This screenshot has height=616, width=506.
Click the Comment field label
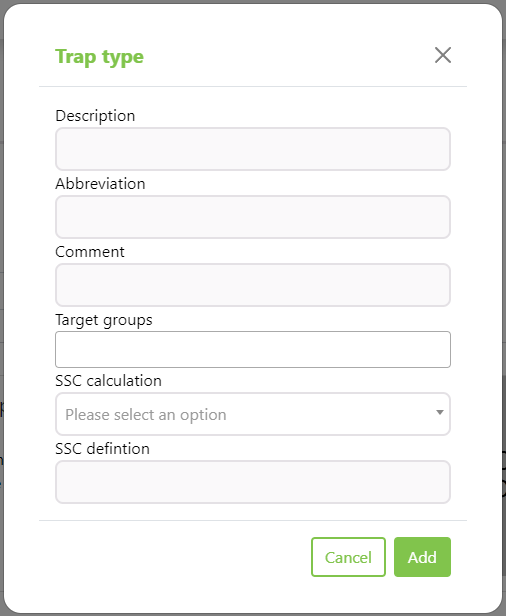click(90, 252)
